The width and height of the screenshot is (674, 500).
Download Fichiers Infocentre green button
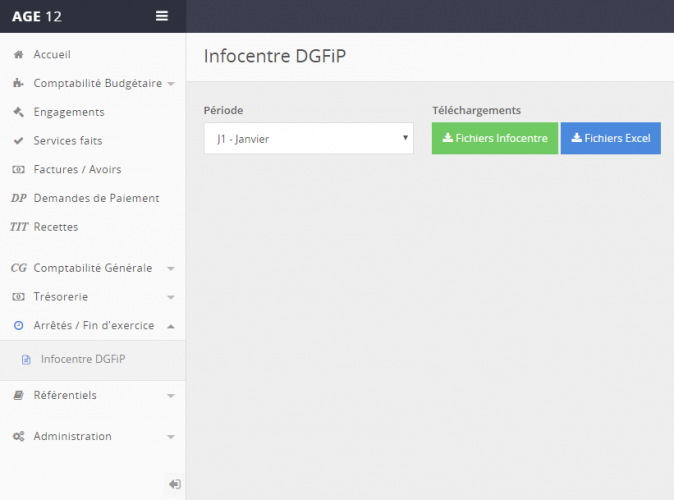(x=495, y=139)
